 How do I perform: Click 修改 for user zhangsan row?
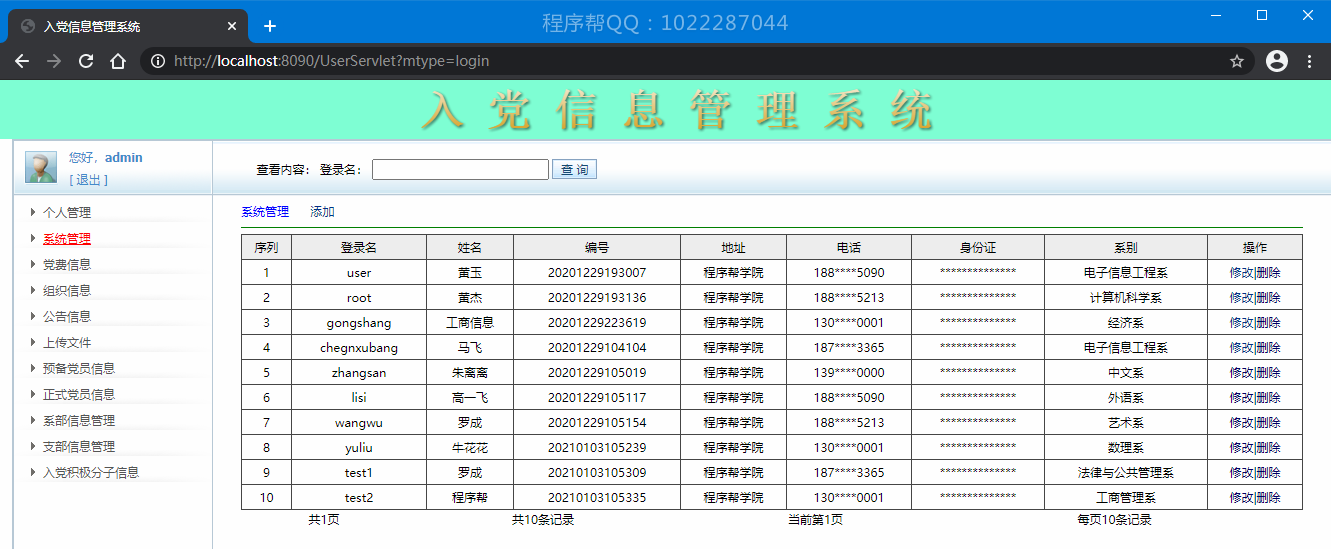click(1241, 373)
